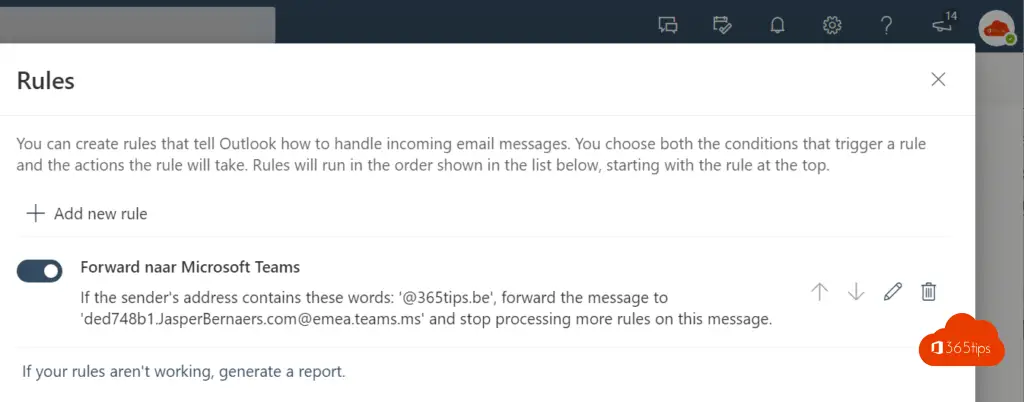Delete the rule with the trash icon
Screen dimensions: 1024x402
click(x=929, y=291)
